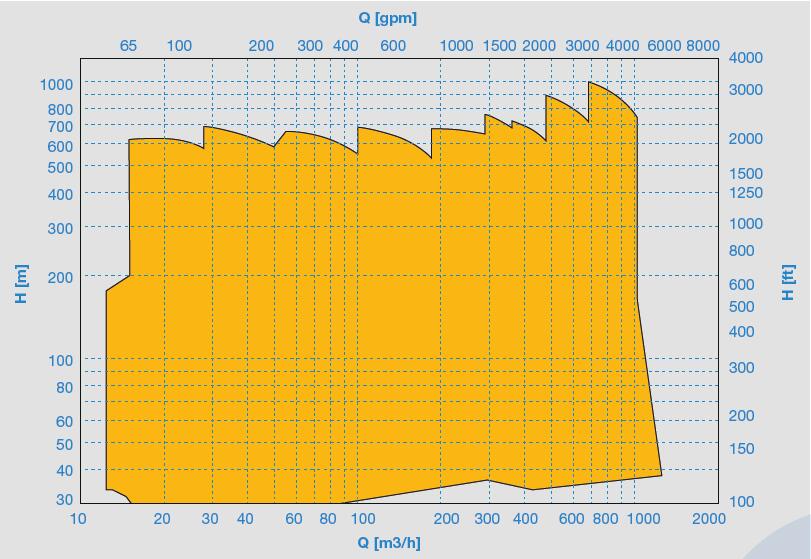Click 1500 on the top gpm axis
The width and height of the screenshot is (811, 559).
(x=500, y=46)
